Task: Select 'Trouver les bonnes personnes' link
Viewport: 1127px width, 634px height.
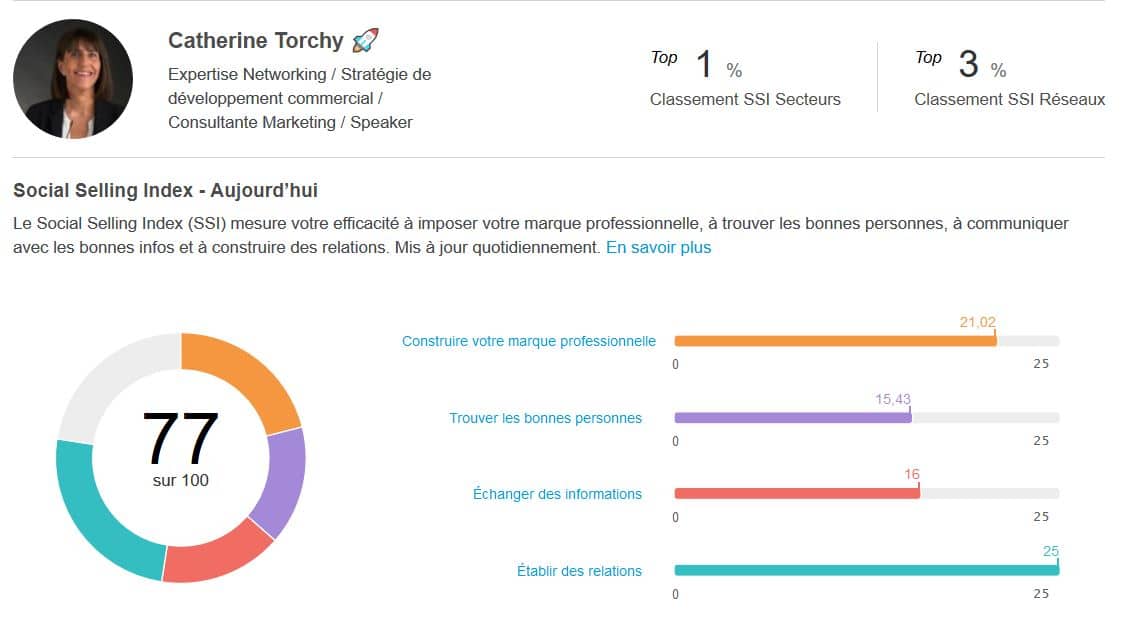Action: 545,418
